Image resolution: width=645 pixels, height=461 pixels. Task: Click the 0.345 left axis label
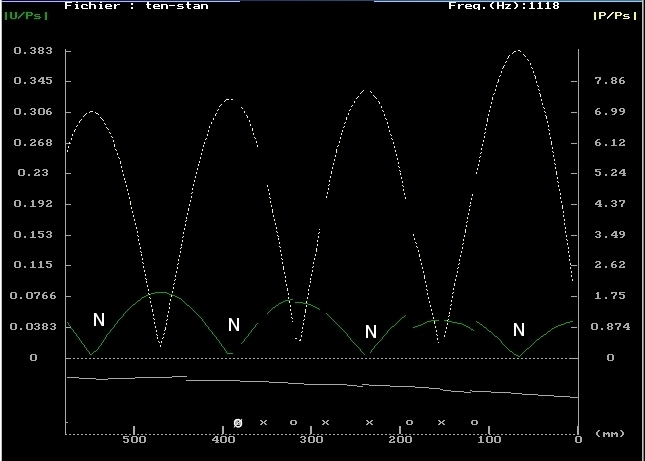[33, 81]
